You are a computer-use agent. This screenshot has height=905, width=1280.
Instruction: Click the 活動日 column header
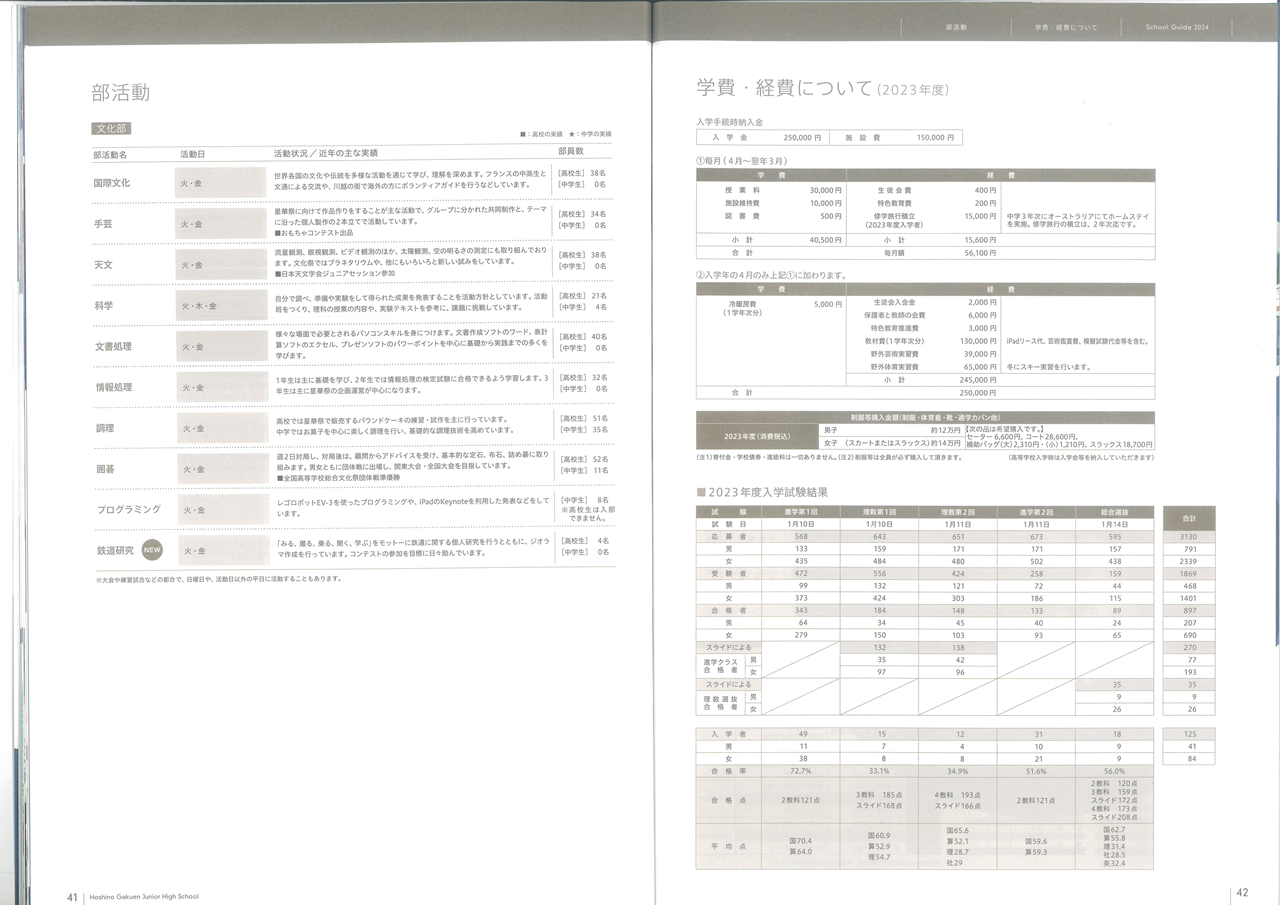[193, 154]
